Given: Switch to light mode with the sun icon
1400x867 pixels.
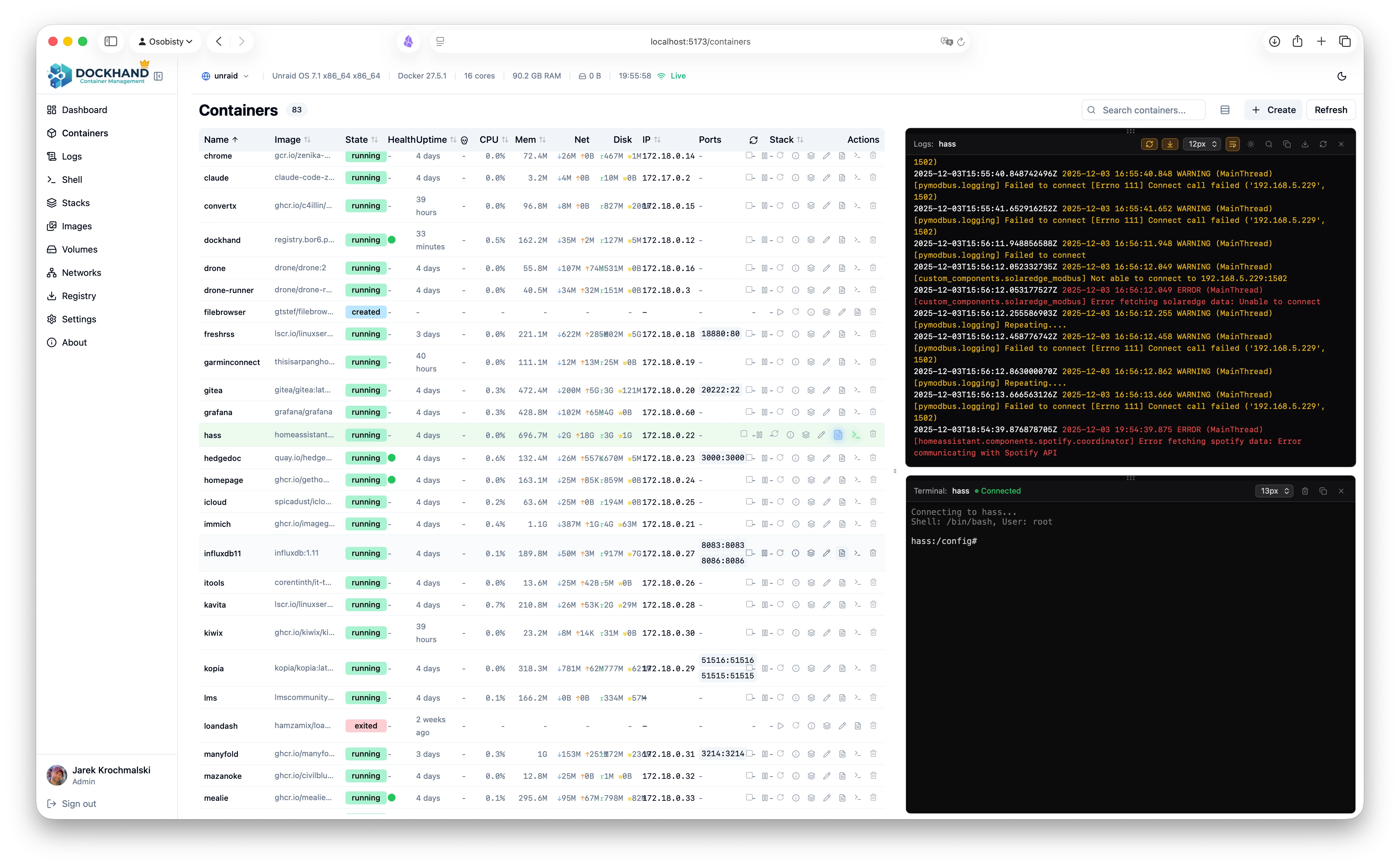Looking at the screenshot, I should pyautogui.click(x=1251, y=144).
